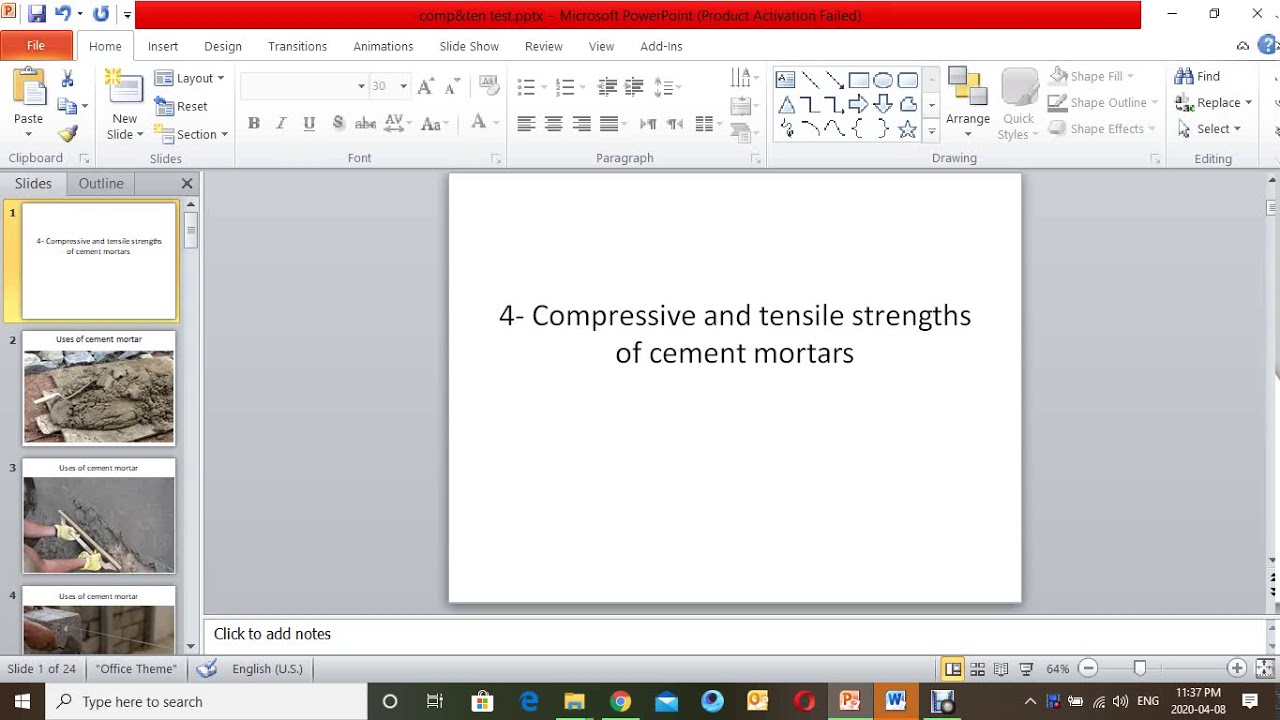Open the Font name dropdown
Viewport: 1280px width, 720px height.
pos(361,86)
